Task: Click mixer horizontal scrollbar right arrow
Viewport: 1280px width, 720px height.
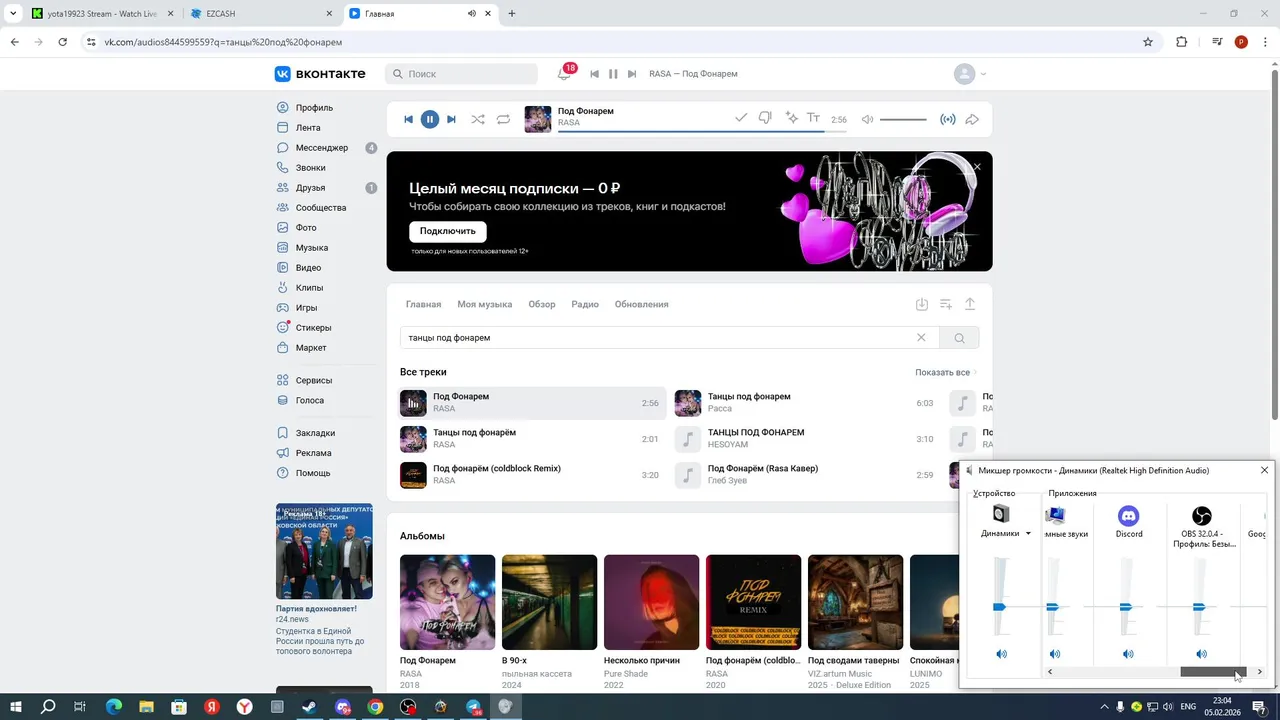Action: tap(1259, 672)
